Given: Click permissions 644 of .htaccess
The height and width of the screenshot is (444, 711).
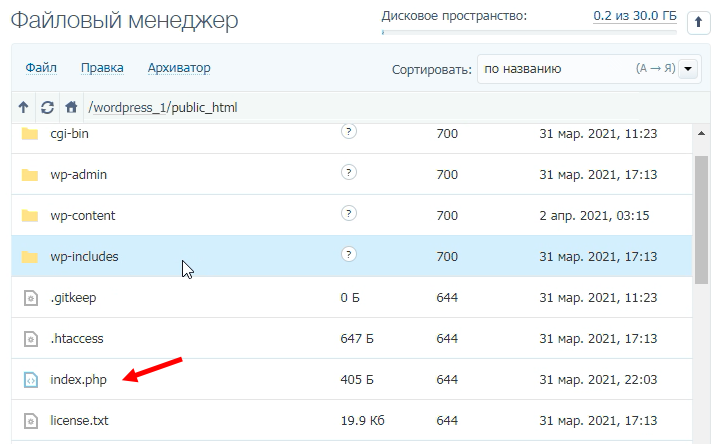Looking at the screenshot, I should coord(447,339).
